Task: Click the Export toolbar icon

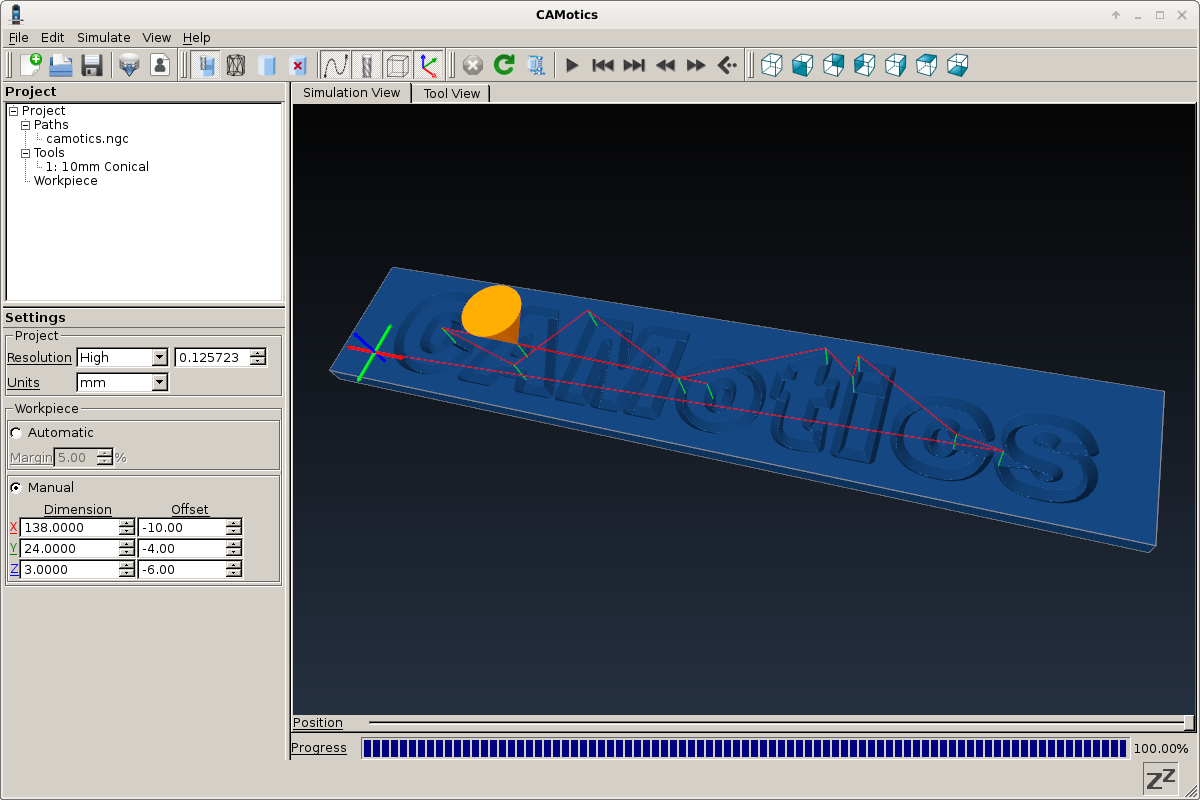Action: click(129, 65)
